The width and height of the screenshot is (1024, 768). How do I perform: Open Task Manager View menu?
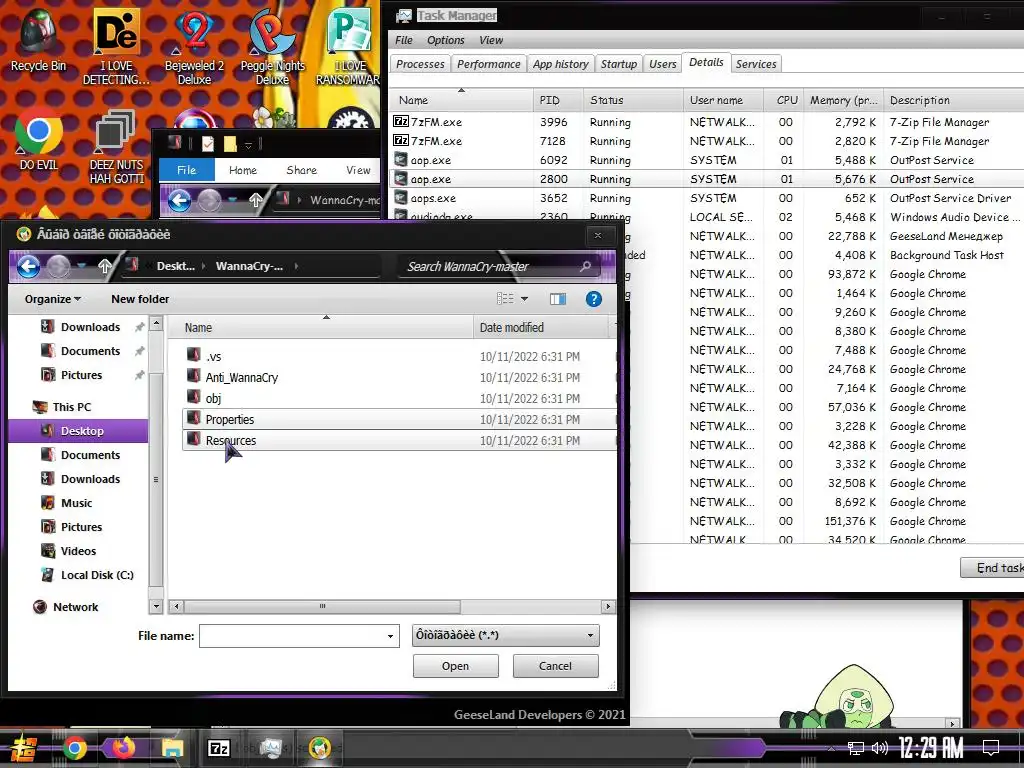pos(491,40)
